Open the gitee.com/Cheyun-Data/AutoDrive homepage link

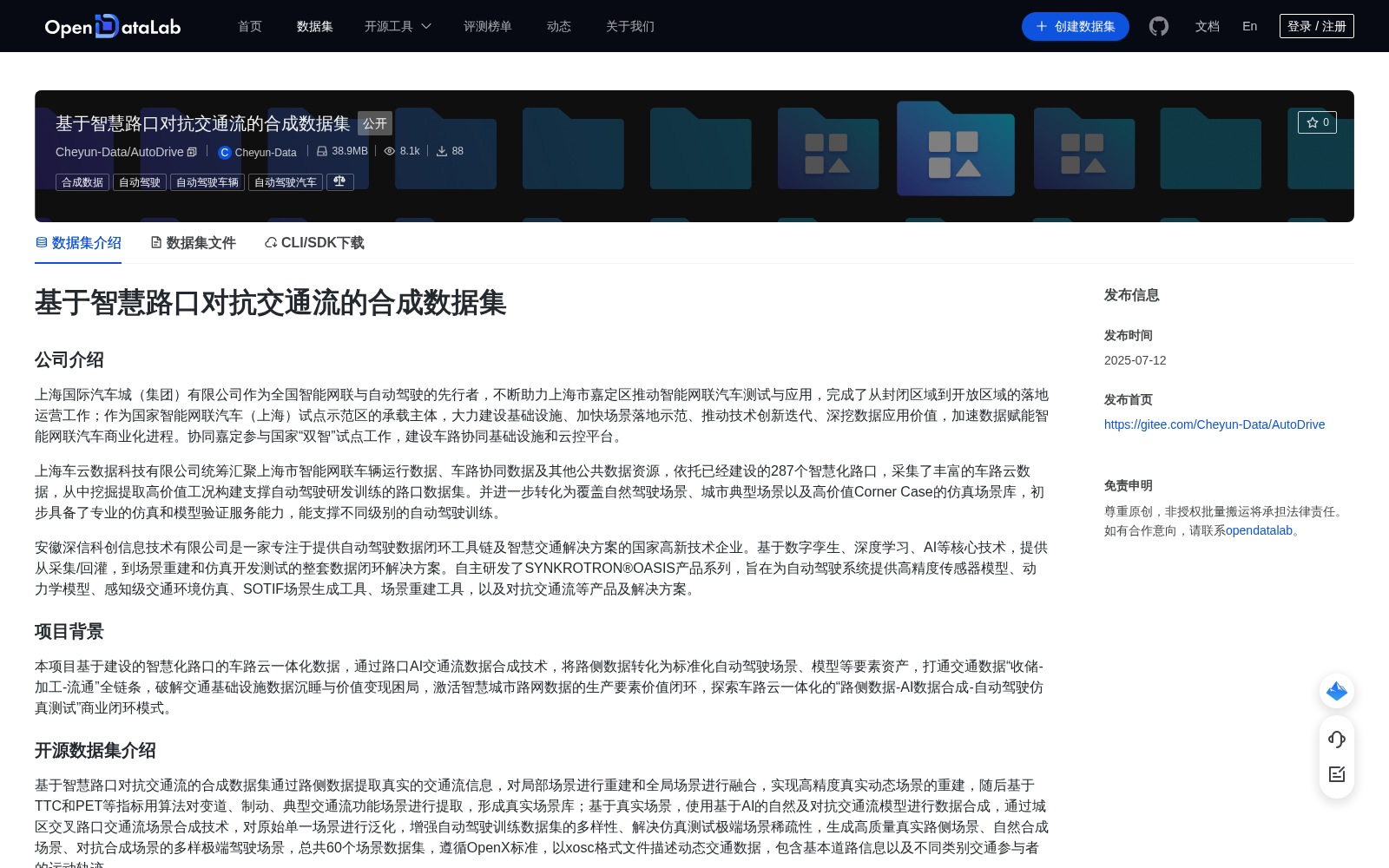click(1215, 424)
